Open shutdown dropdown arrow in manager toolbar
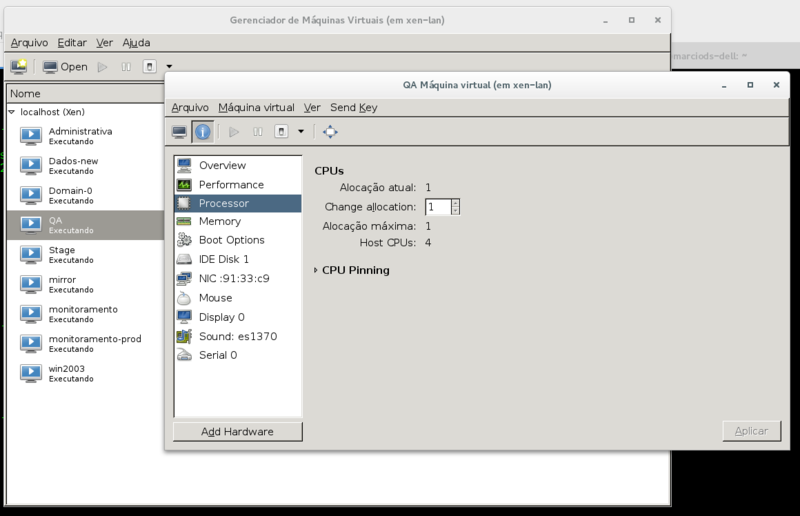 click(169, 66)
